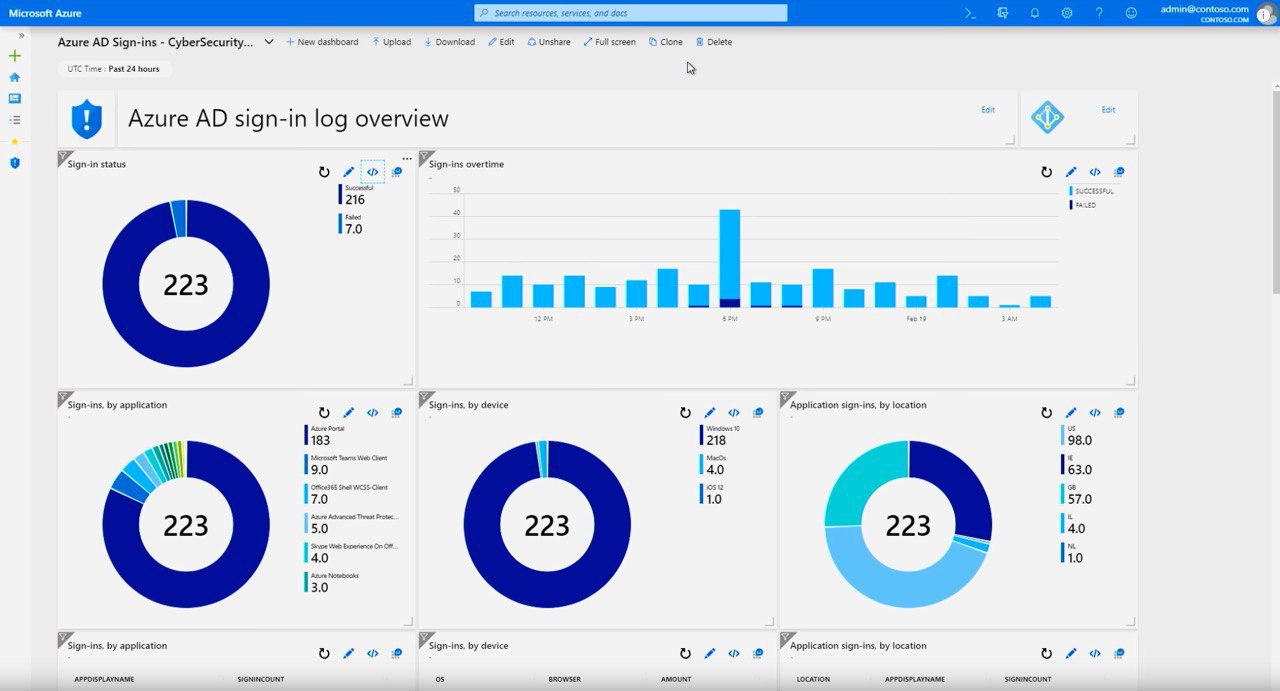Toggle the FAILED series in overtime legend

(1082, 205)
